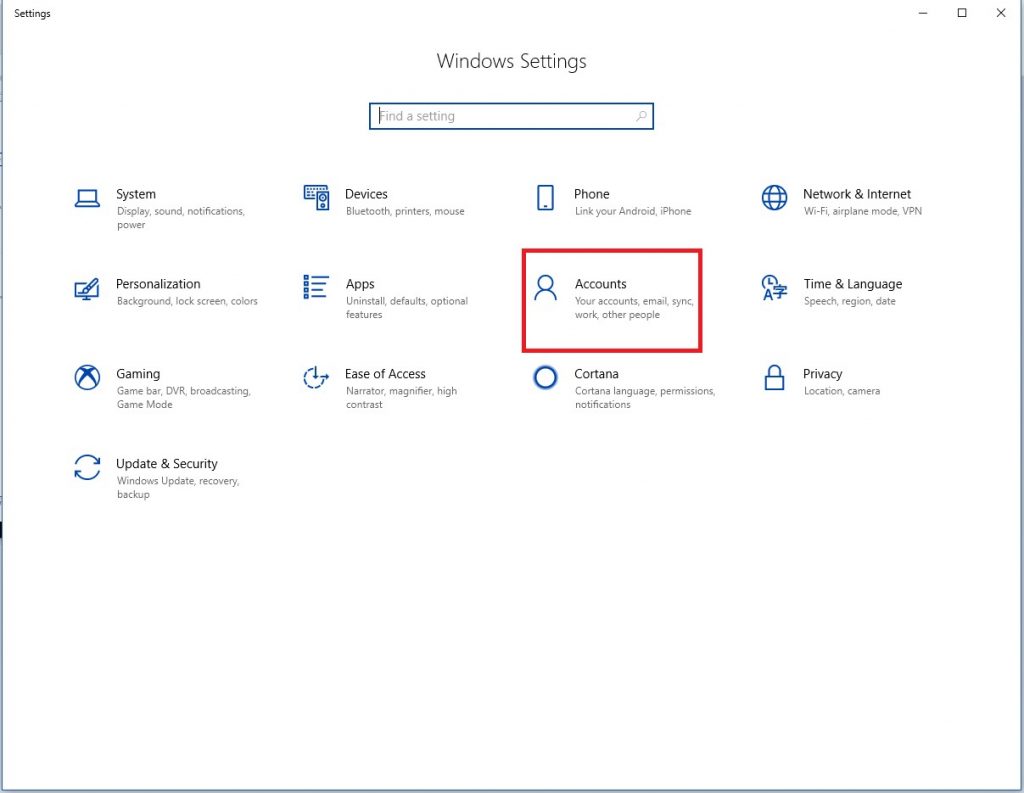Click the System laptop icon
Viewport: 1024px width, 793px height.
point(87,198)
